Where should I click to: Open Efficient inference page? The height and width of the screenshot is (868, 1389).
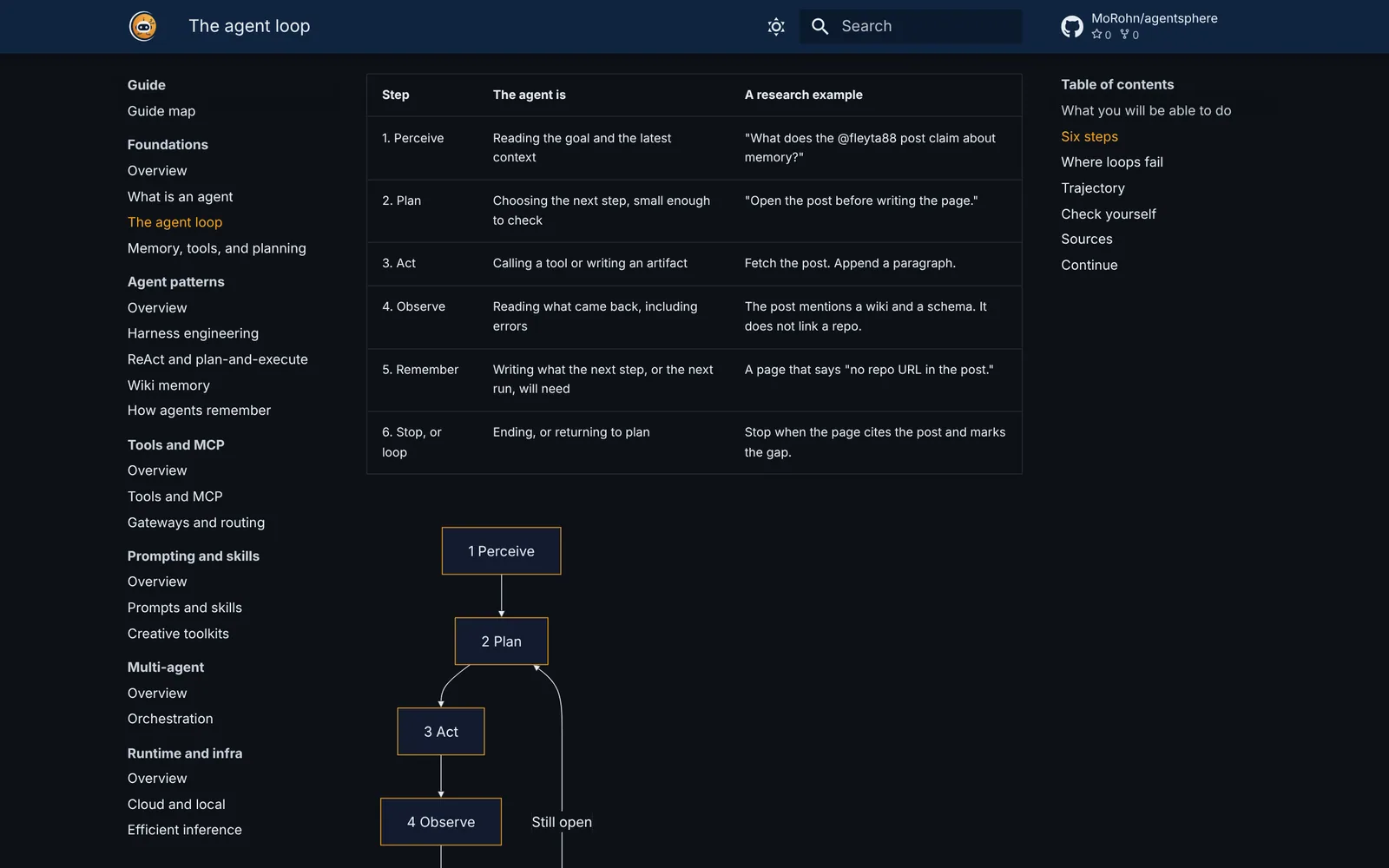point(185,830)
